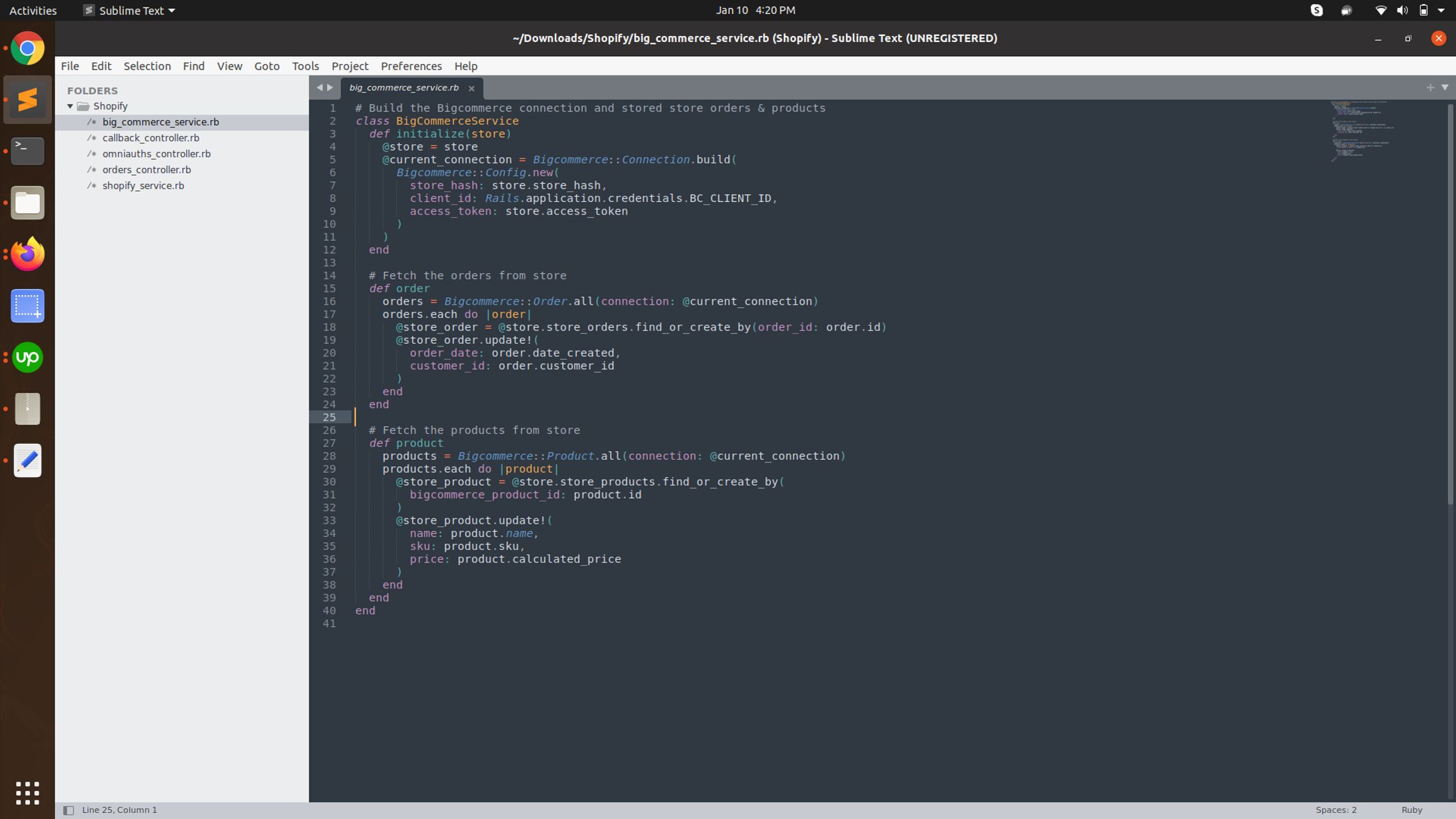Click the Wi-Fi network tray icon

pos(1381,10)
